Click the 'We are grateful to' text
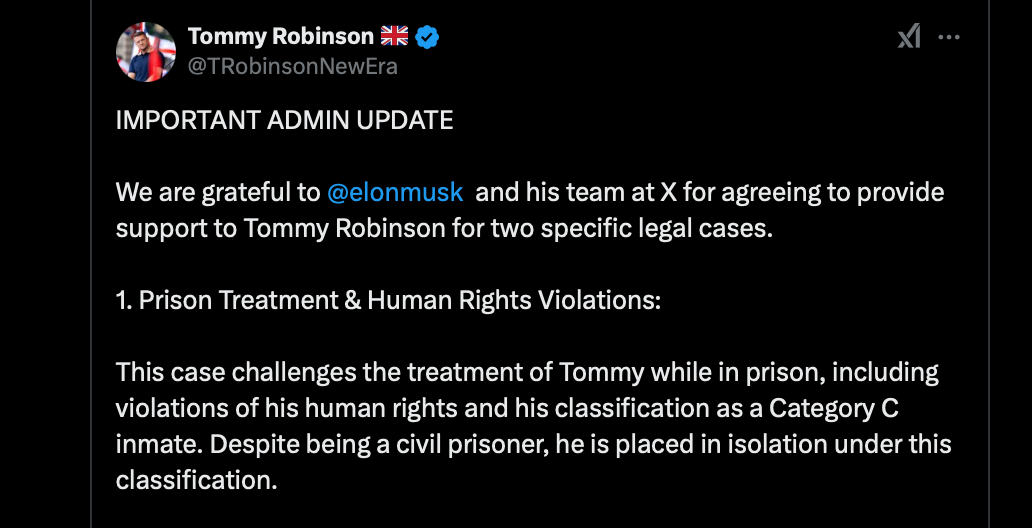Viewport: 1032px width, 528px height. 218,192
